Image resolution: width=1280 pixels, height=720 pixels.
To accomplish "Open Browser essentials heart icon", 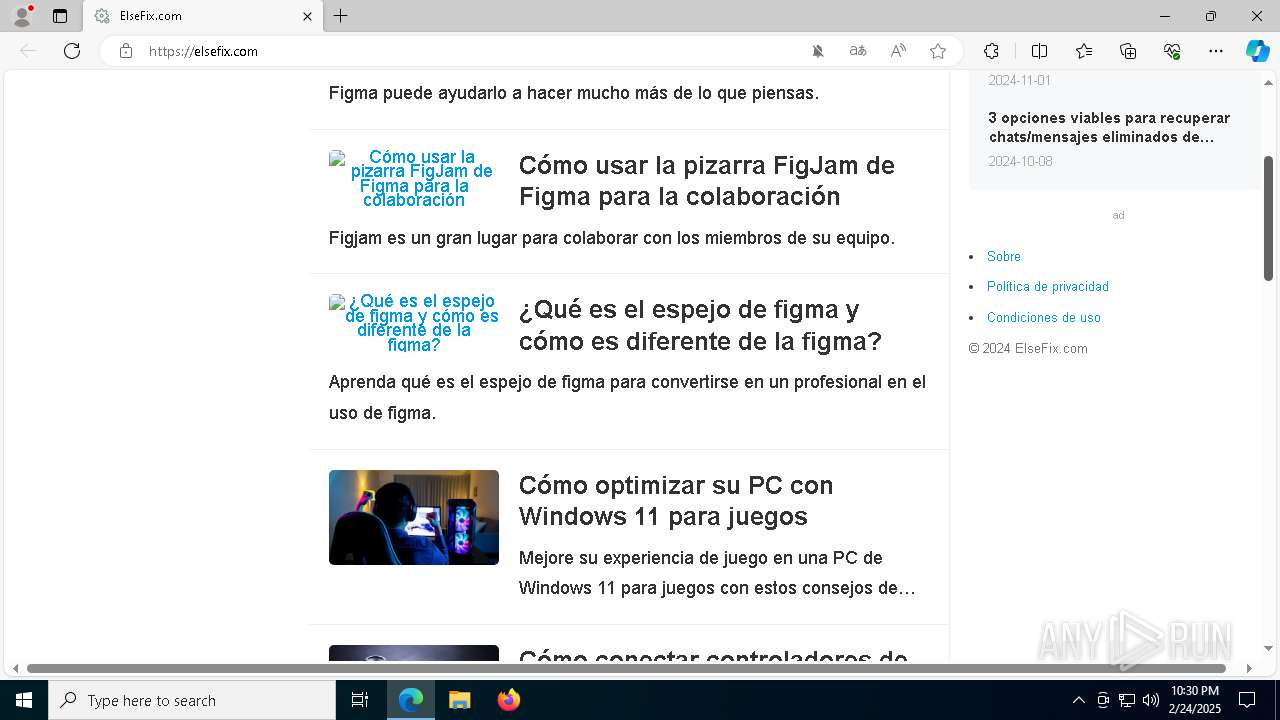I will [x=1172, y=51].
